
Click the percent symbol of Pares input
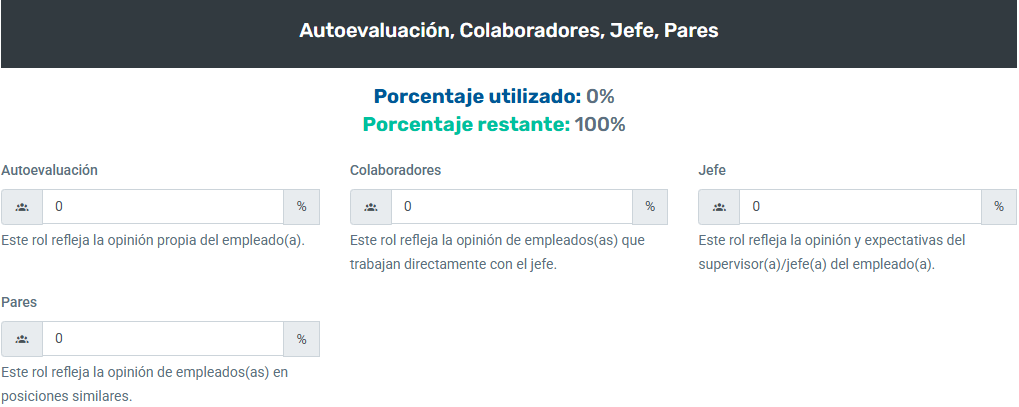302,339
